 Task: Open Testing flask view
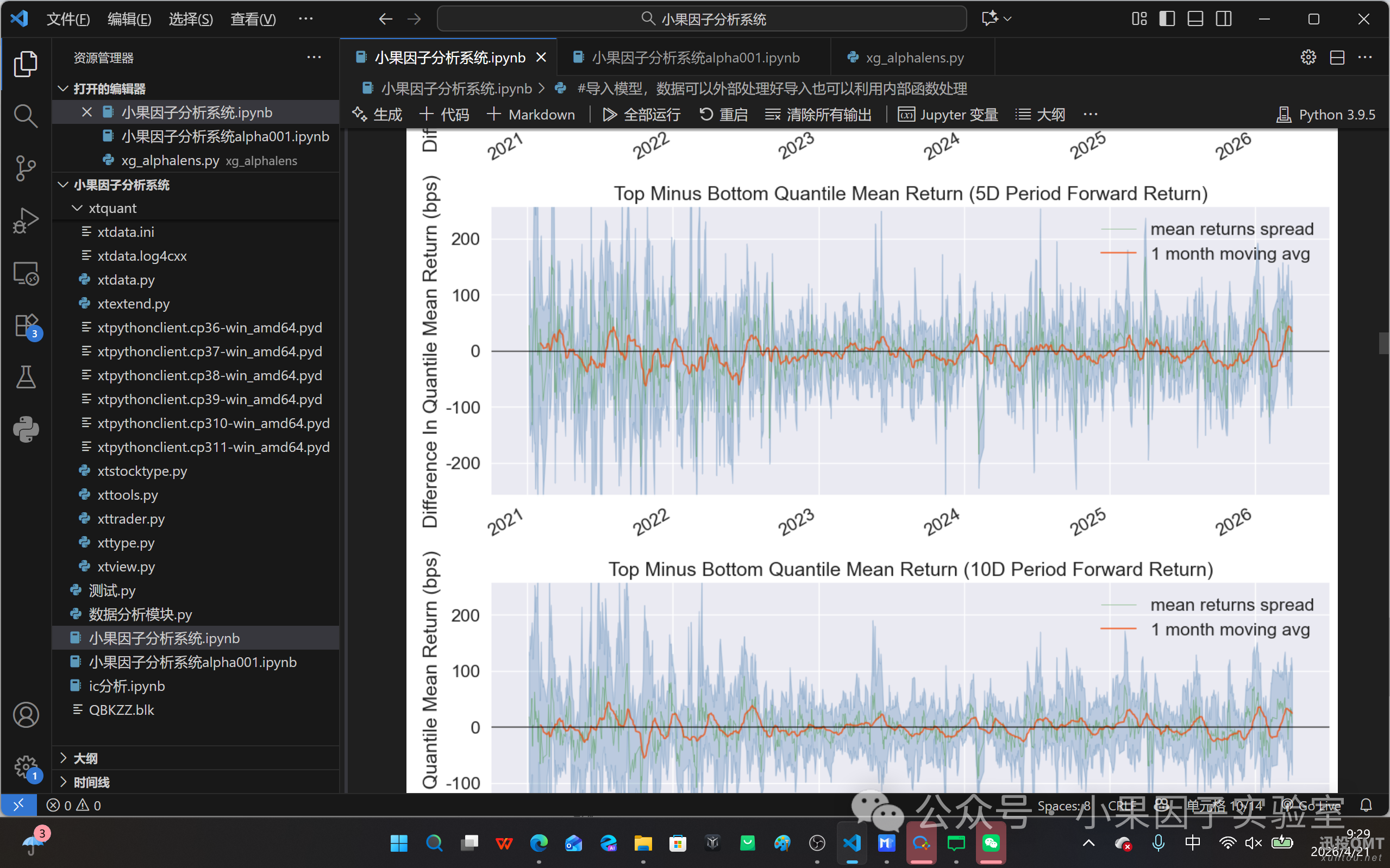tap(25, 377)
